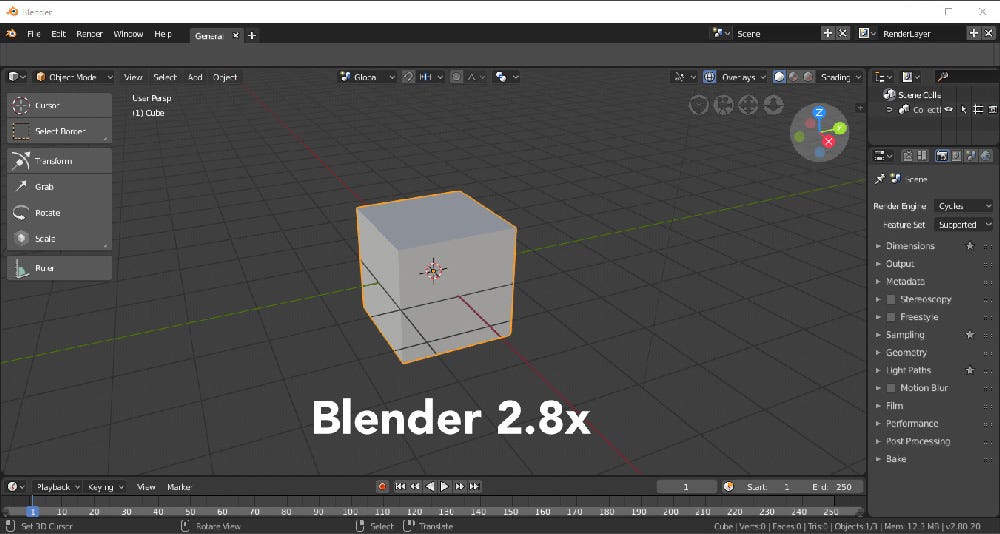Enable the Stereoscopy checkbox

(891, 299)
